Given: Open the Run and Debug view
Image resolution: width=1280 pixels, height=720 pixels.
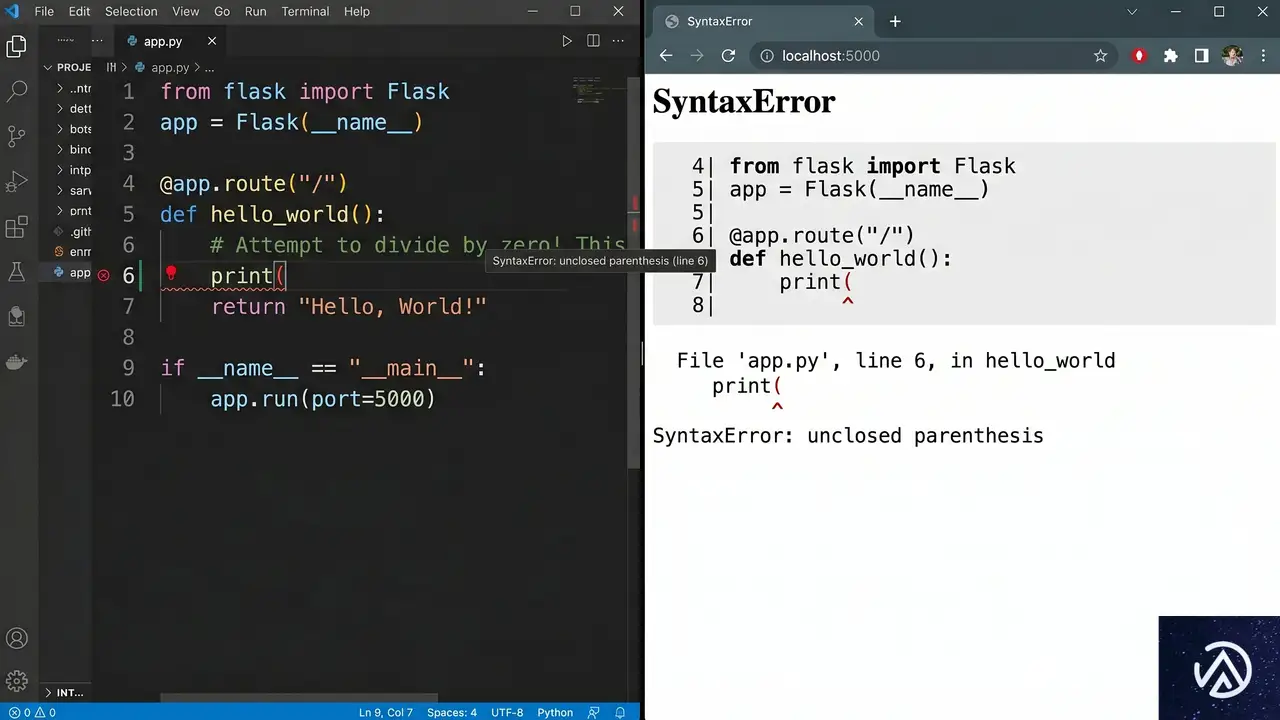Looking at the screenshot, I should coord(17,182).
